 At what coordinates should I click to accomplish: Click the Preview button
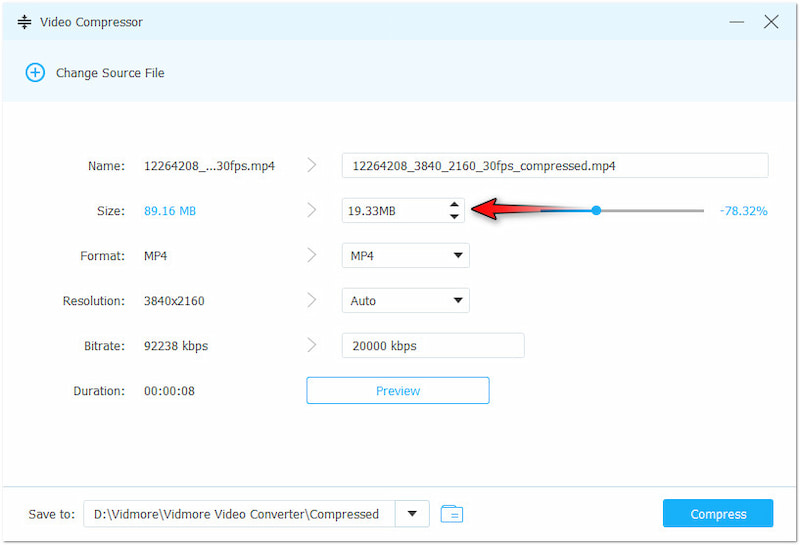[397, 391]
